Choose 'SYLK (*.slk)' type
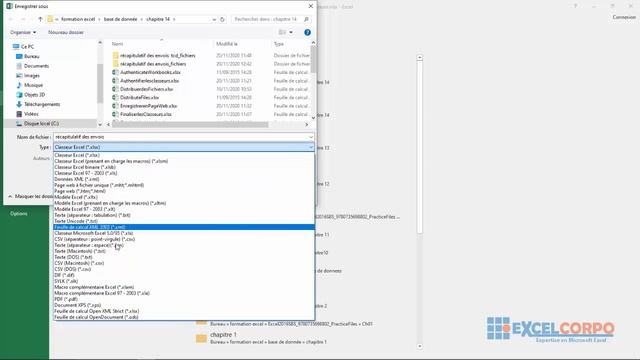Screen dimensions: 640x360 point(184,281)
